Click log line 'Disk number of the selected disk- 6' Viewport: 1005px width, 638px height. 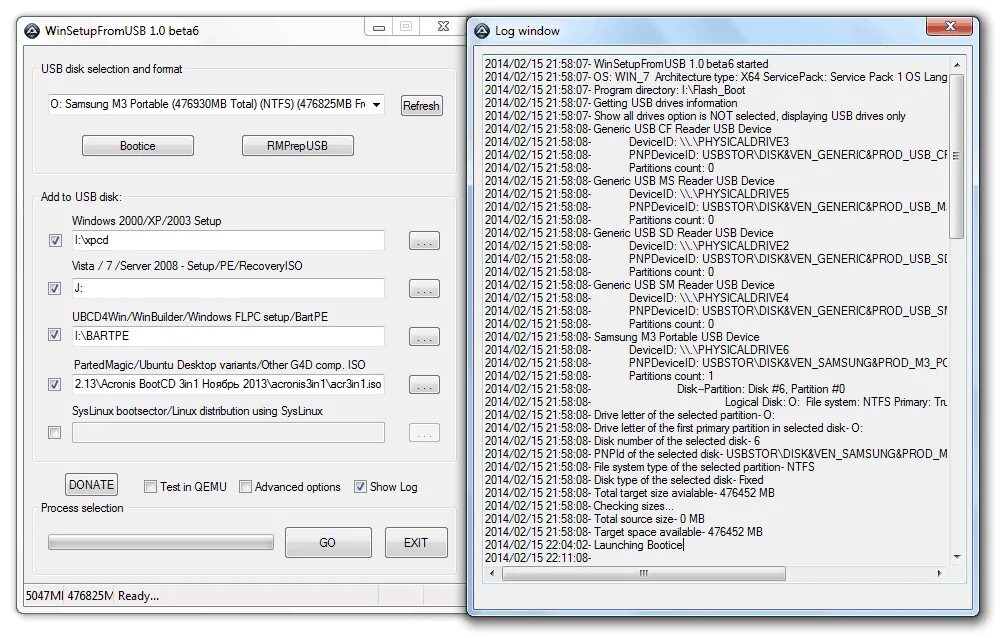(677, 441)
